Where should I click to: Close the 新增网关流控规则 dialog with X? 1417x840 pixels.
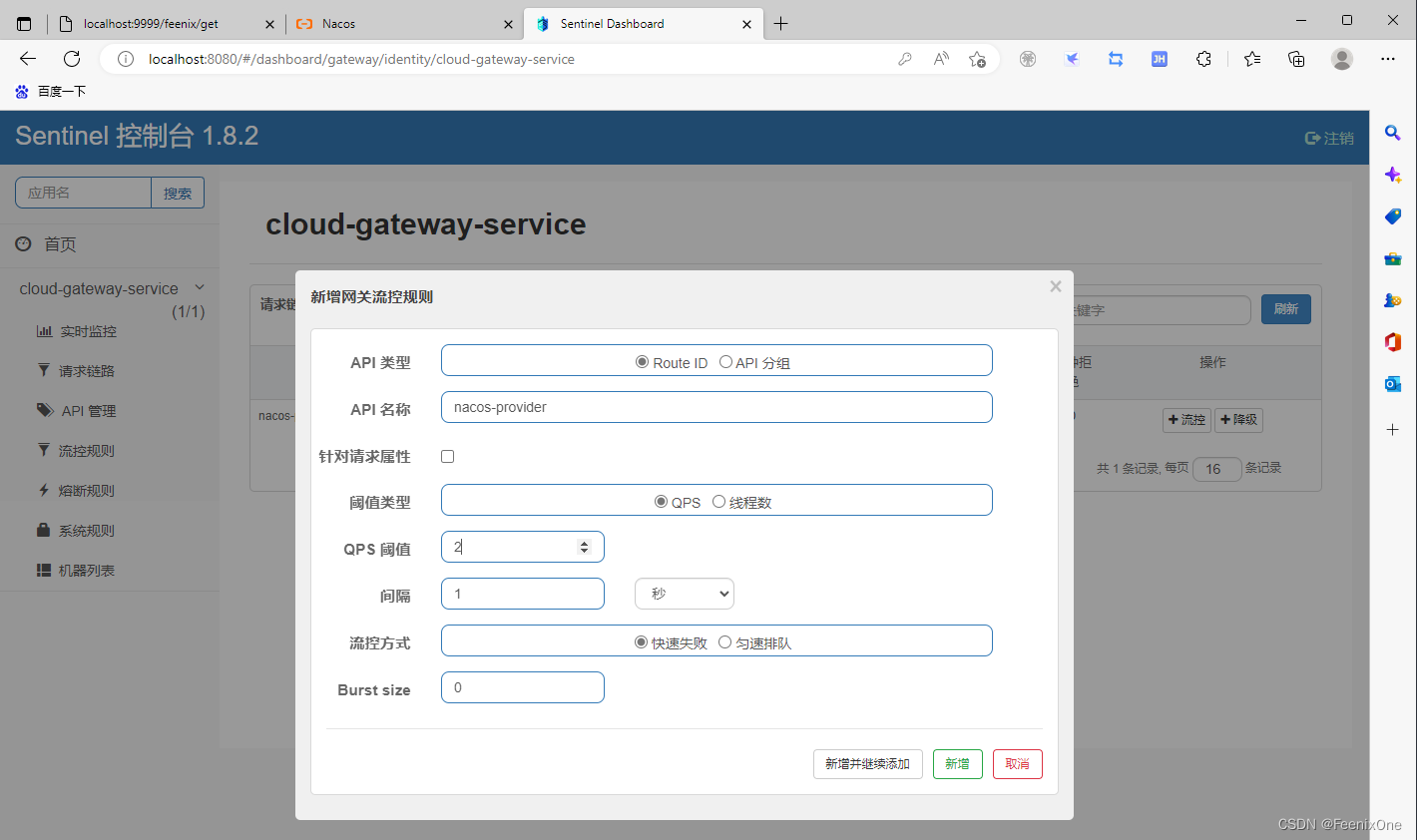[x=1056, y=286]
